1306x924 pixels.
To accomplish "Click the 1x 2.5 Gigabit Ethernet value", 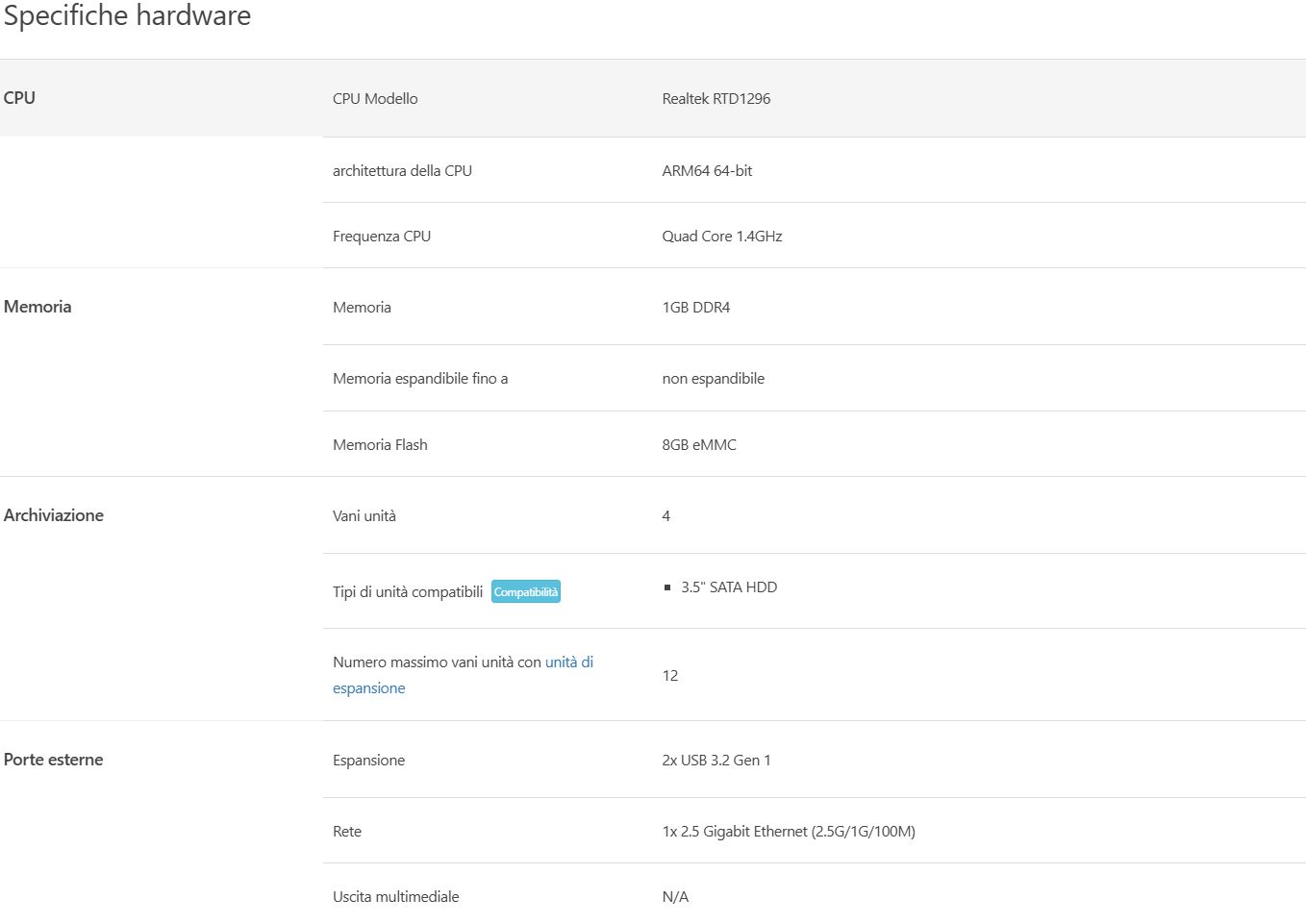I will (x=788, y=832).
